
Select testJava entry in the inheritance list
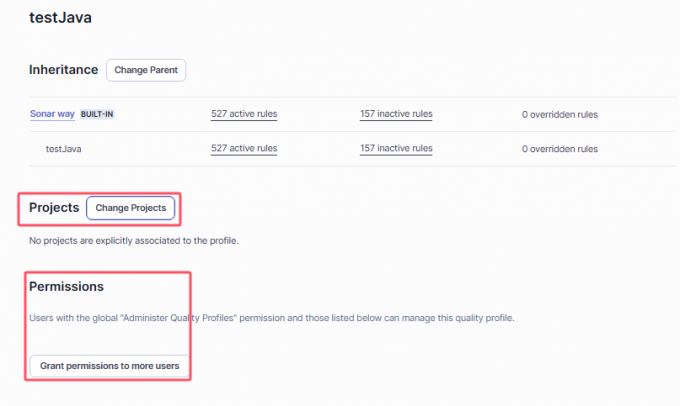click(65, 149)
